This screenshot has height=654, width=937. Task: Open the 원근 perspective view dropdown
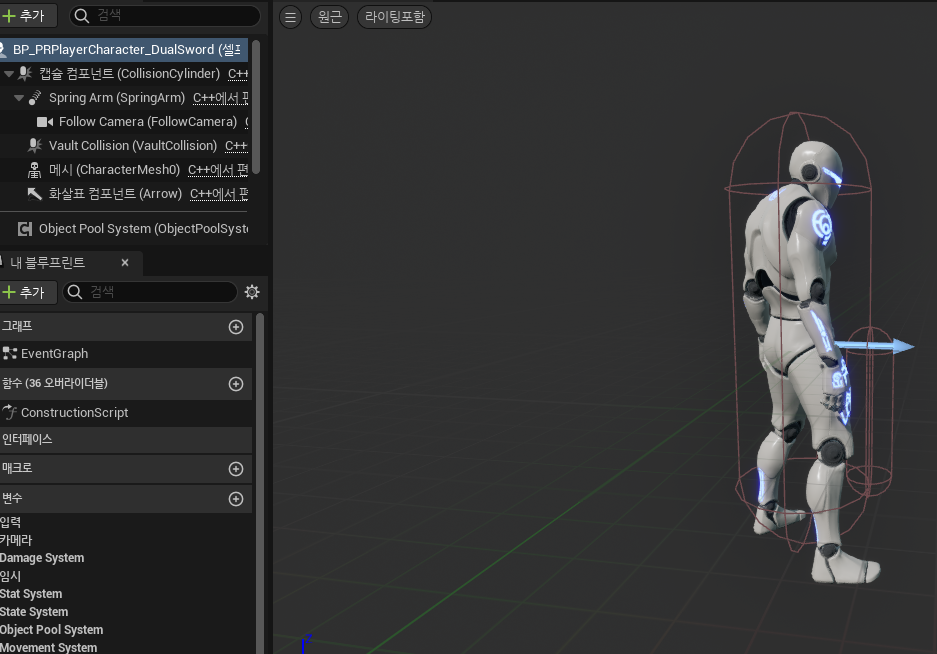click(x=329, y=17)
